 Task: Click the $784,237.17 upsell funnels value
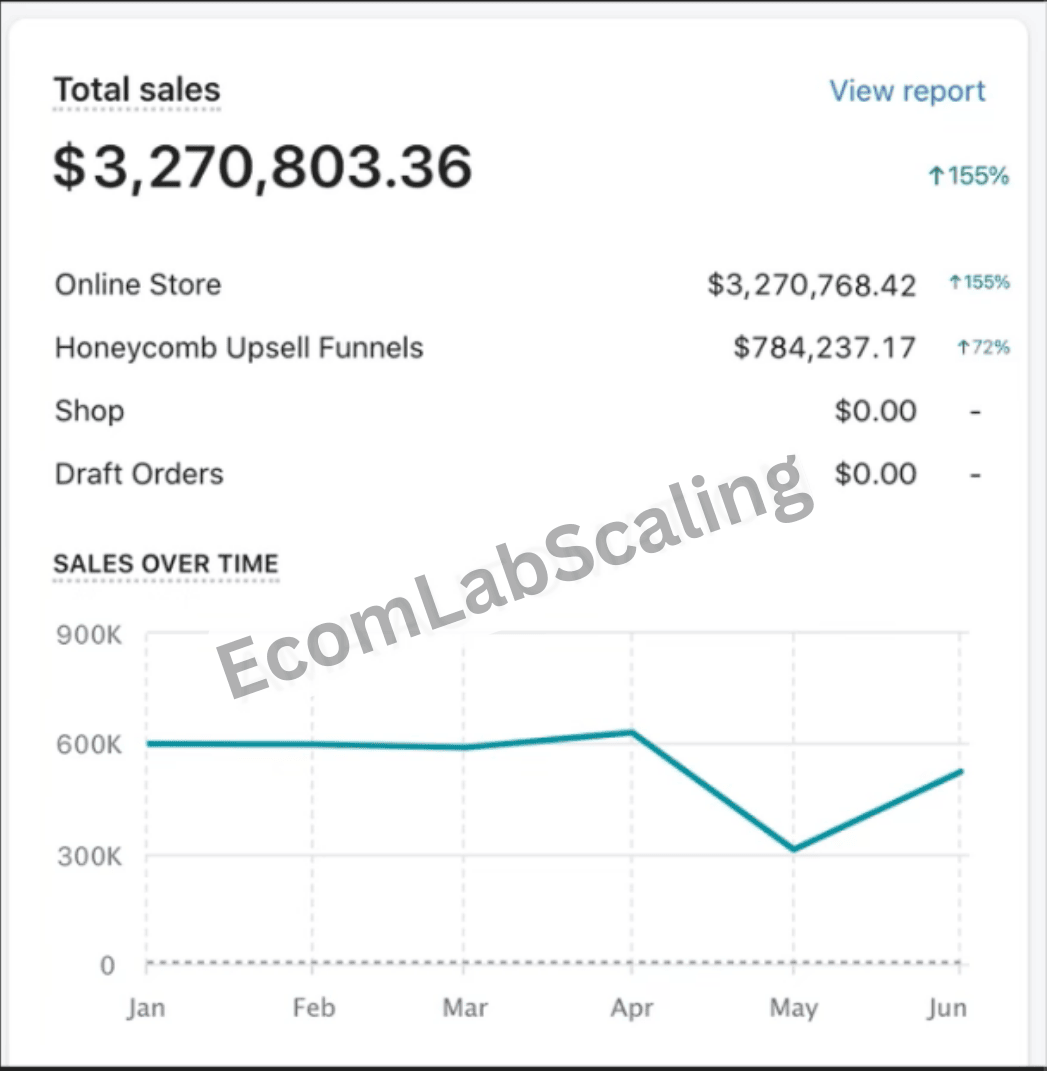(x=824, y=348)
